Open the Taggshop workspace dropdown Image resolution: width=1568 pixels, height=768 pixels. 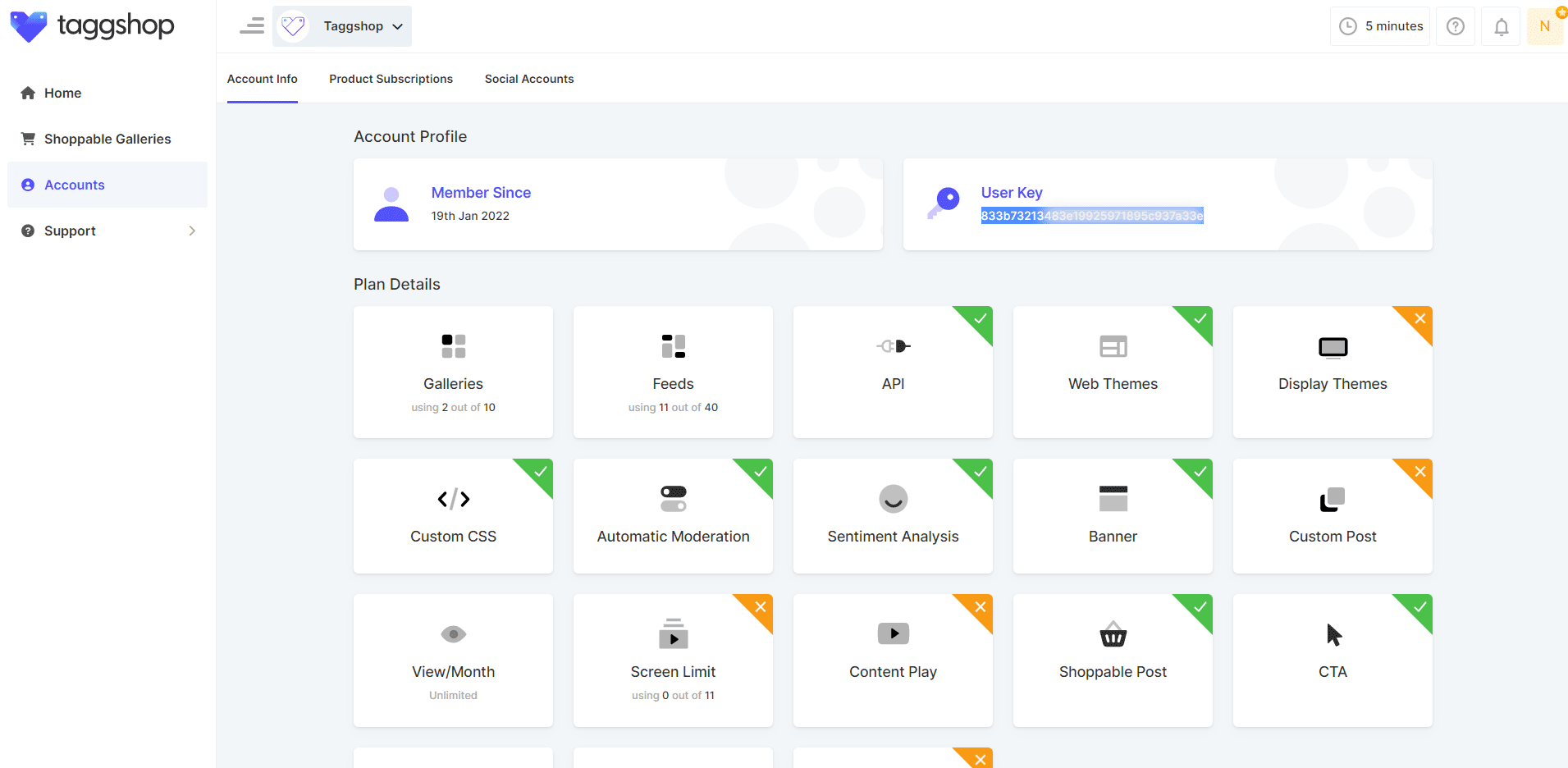click(x=342, y=26)
